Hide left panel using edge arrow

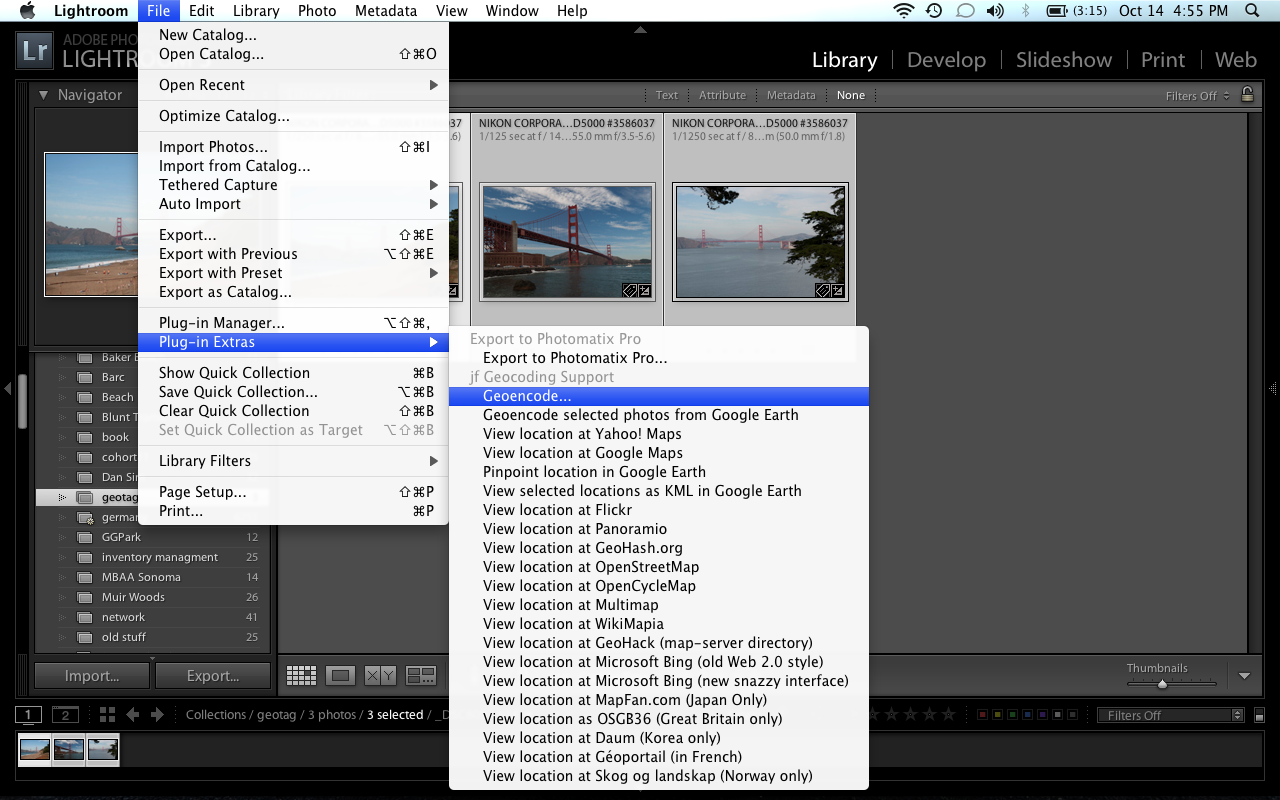coord(7,388)
